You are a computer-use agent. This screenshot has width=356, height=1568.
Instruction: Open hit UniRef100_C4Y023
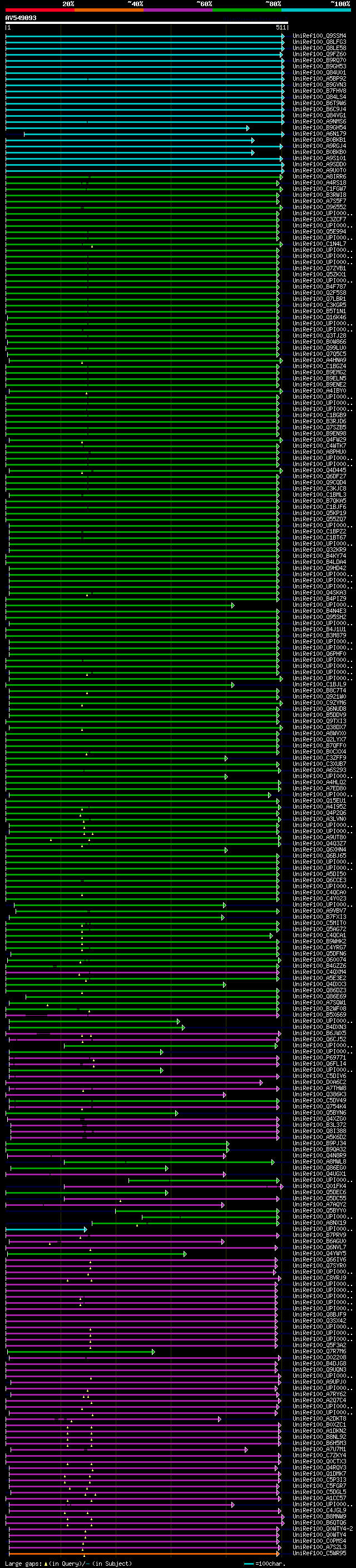click(319, 898)
